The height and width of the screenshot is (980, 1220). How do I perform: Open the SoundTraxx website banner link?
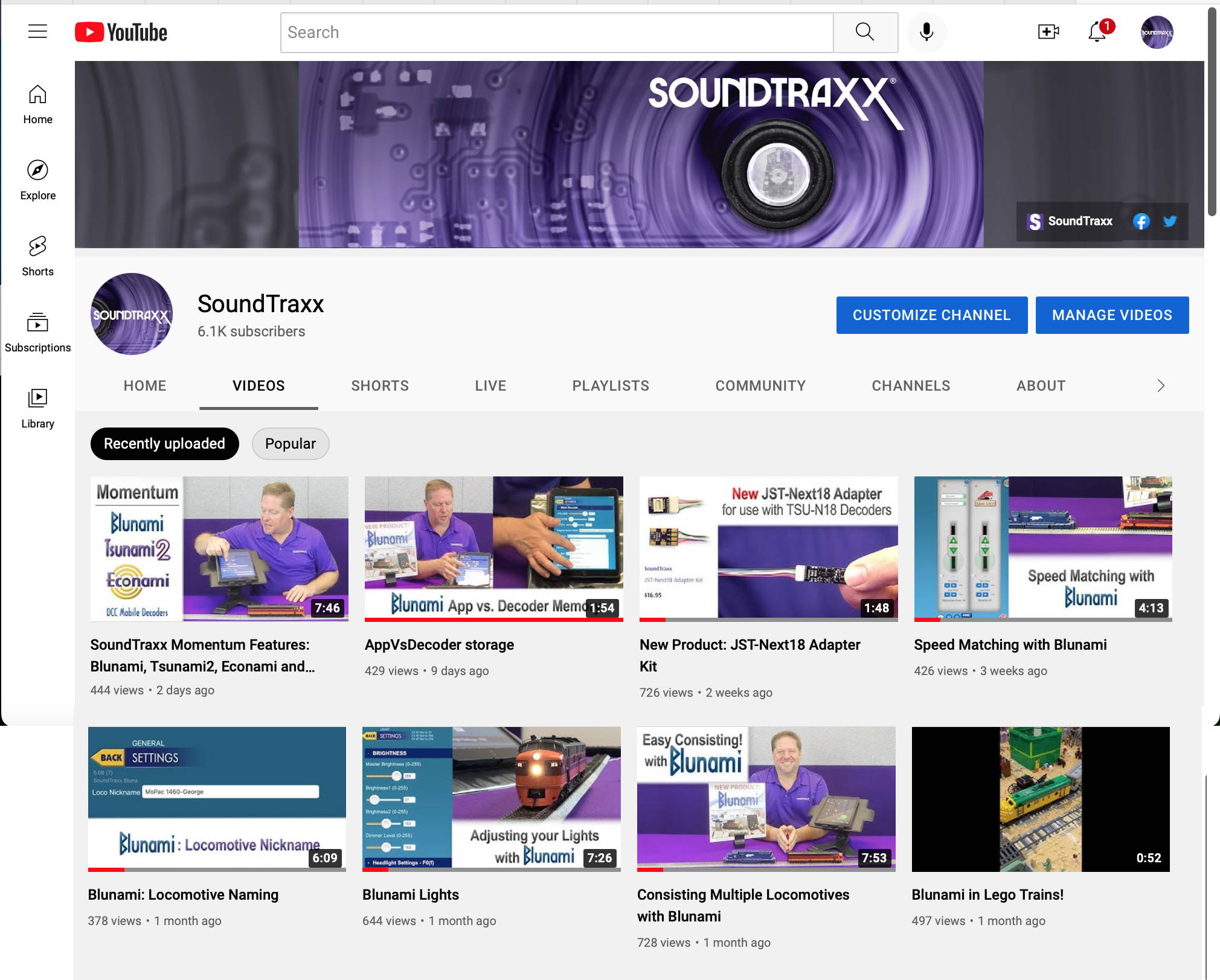pos(1070,222)
